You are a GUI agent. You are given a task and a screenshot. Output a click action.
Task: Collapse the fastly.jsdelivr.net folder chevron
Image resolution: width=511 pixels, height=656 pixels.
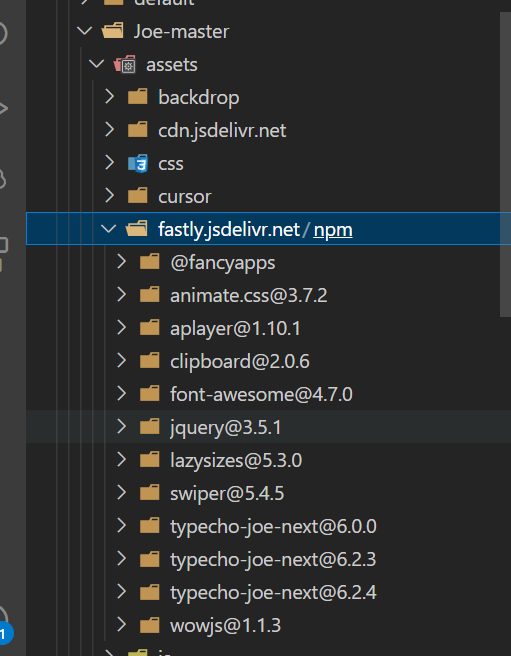pyautogui.click(x=109, y=229)
